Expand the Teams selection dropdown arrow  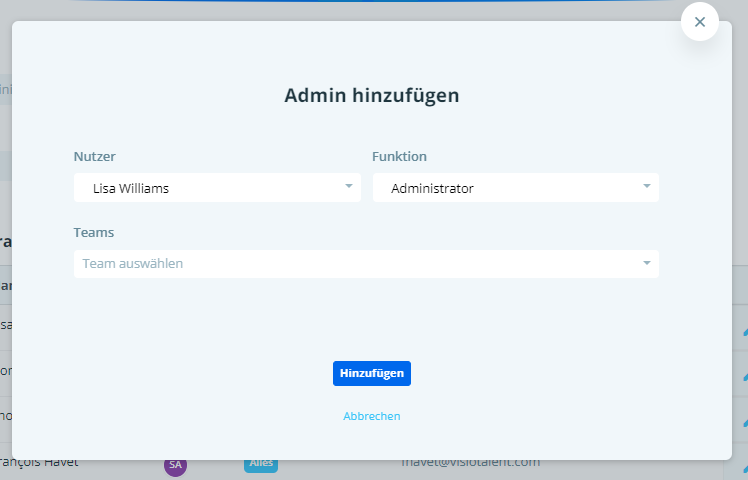point(646,263)
